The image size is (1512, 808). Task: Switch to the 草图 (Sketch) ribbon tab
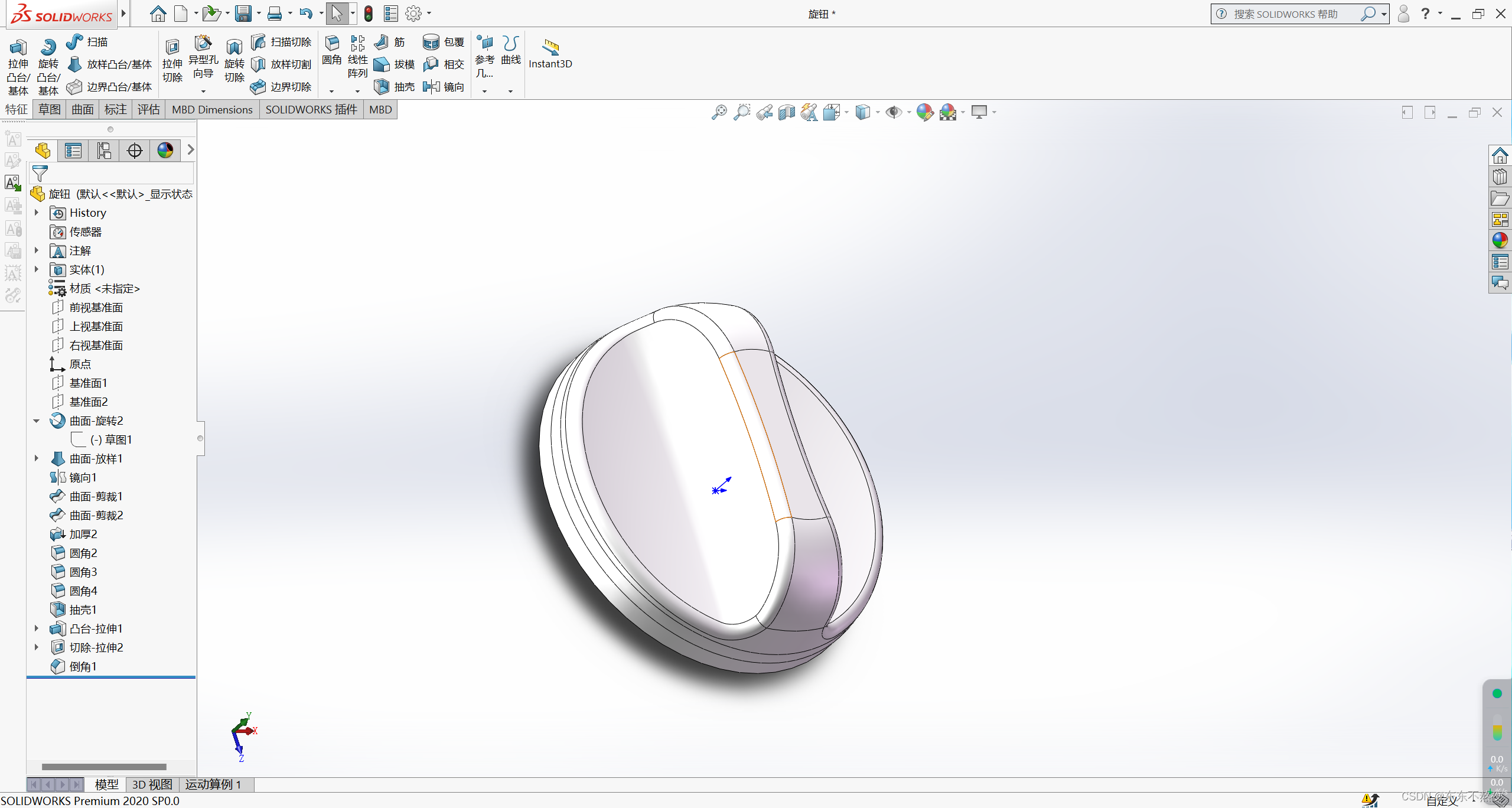(50, 109)
